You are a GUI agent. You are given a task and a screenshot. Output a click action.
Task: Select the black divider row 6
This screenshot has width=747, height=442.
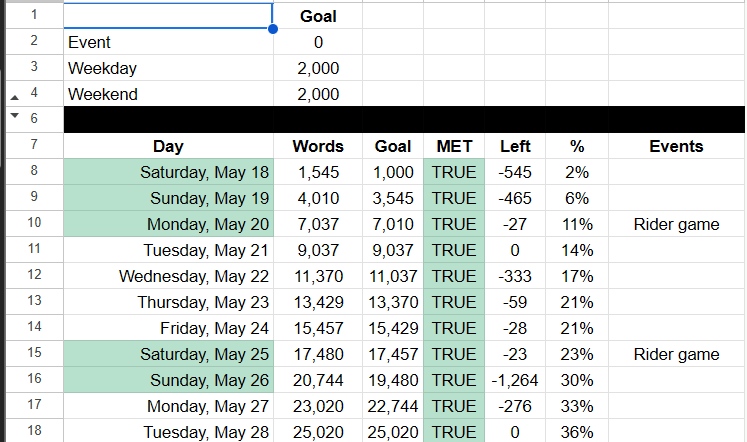[x=404, y=119]
